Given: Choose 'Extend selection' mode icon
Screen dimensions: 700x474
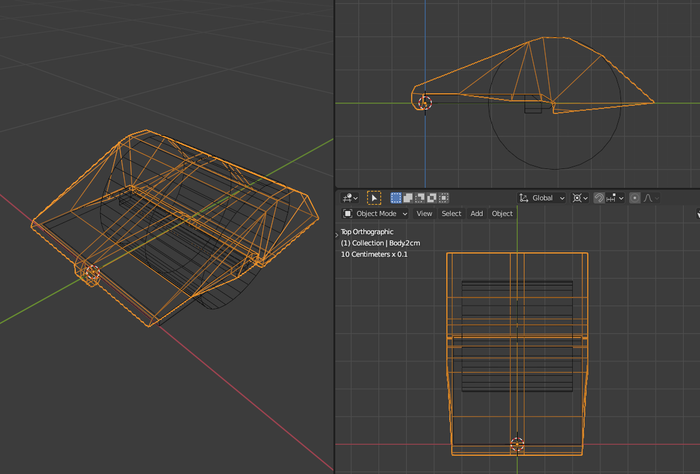Looking at the screenshot, I should point(408,198).
